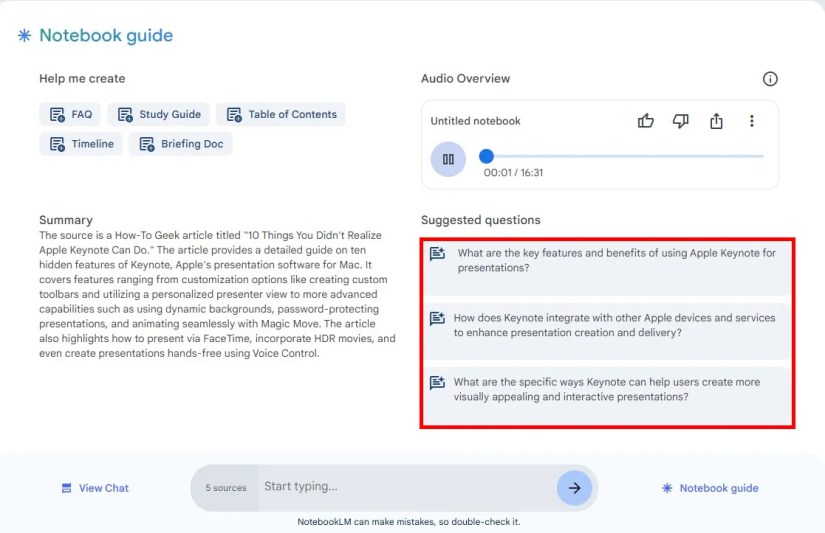Focus the Start typing input field
The image size is (825, 533).
pyautogui.click(x=406, y=487)
